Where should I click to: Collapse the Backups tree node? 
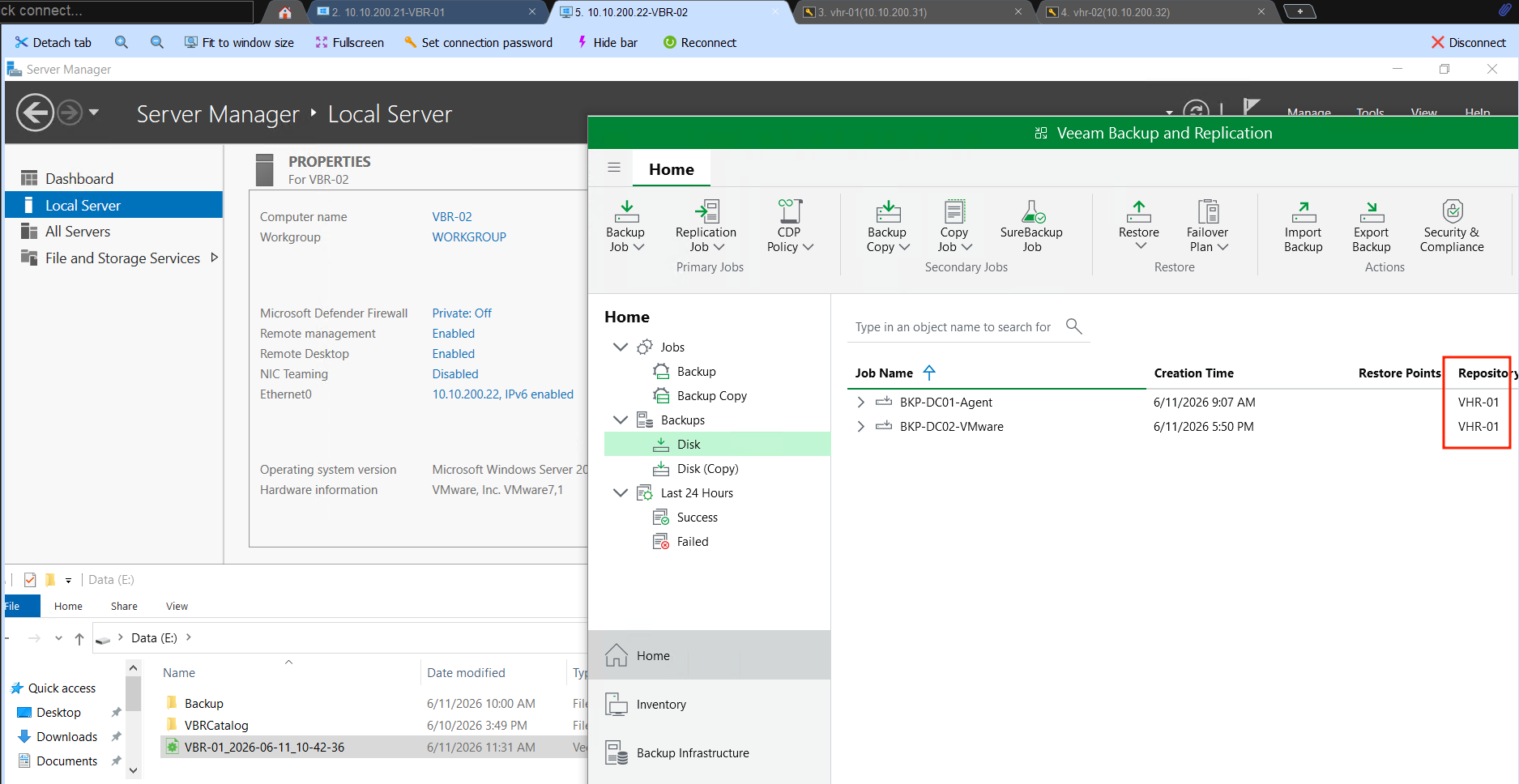tap(621, 420)
